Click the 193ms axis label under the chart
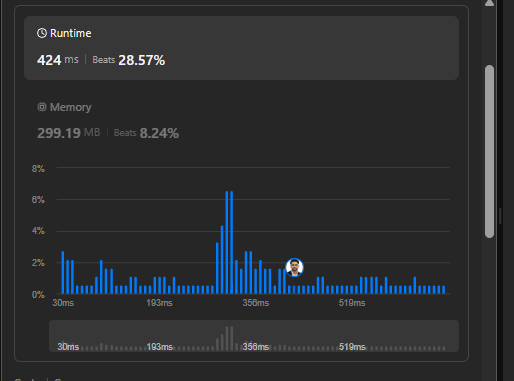Screen dimensions: 514x381 click(x=159, y=303)
